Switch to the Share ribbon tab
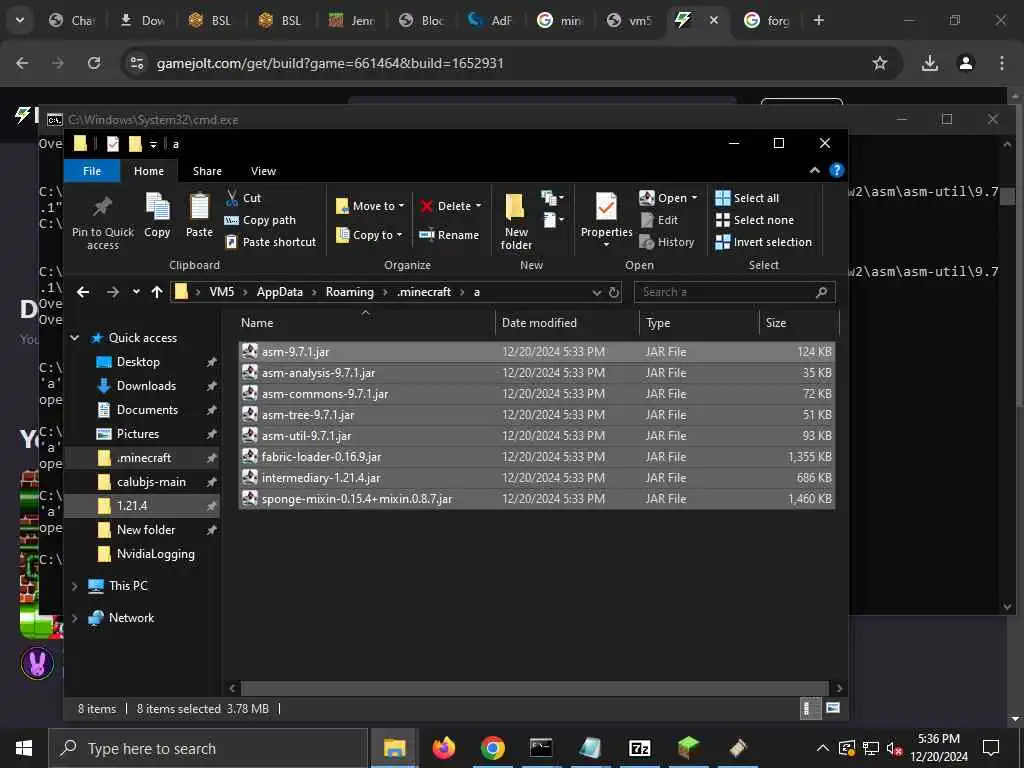The width and height of the screenshot is (1024, 768). [x=207, y=171]
